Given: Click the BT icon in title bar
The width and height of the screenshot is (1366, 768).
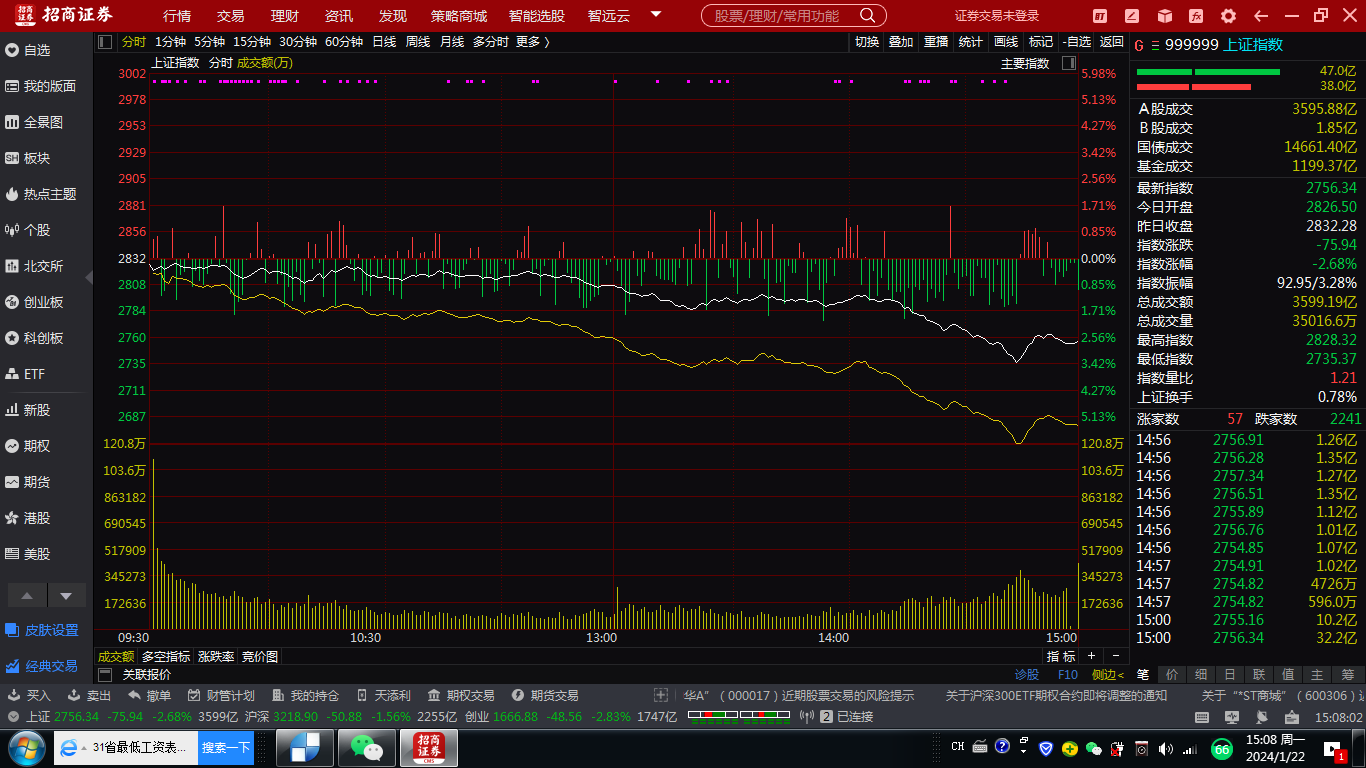Looking at the screenshot, I should click(x=1100, y=16).
